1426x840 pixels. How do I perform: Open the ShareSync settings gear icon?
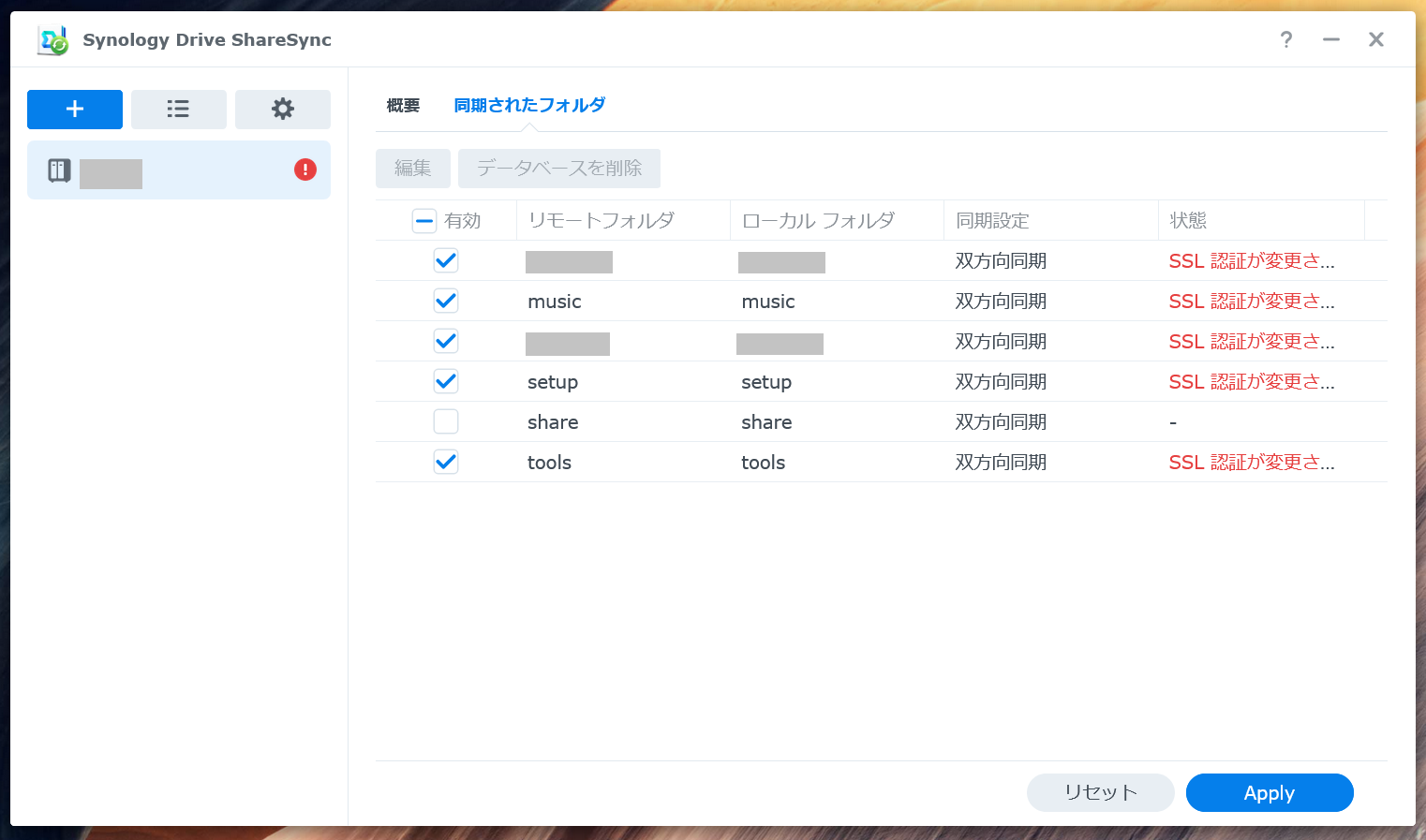tap(282, 109)
